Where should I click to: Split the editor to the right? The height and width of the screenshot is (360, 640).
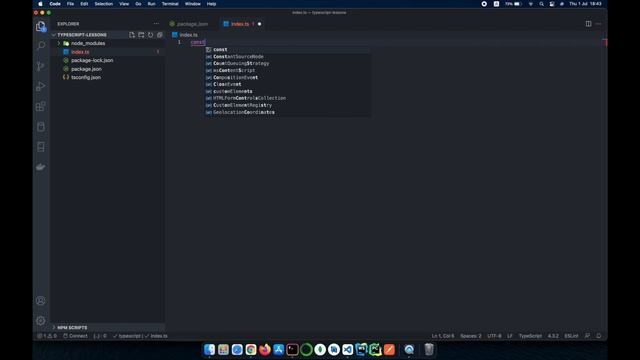click(x=589, y=24)
